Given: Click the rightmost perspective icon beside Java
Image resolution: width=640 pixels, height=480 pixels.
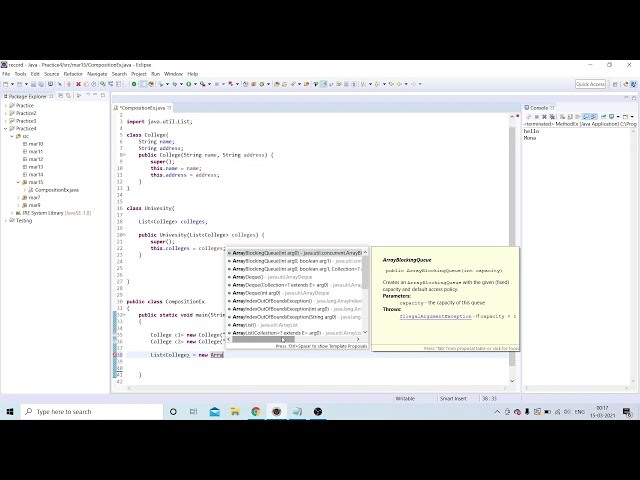Looking at the screenshot, I should (x=633, y=84).
